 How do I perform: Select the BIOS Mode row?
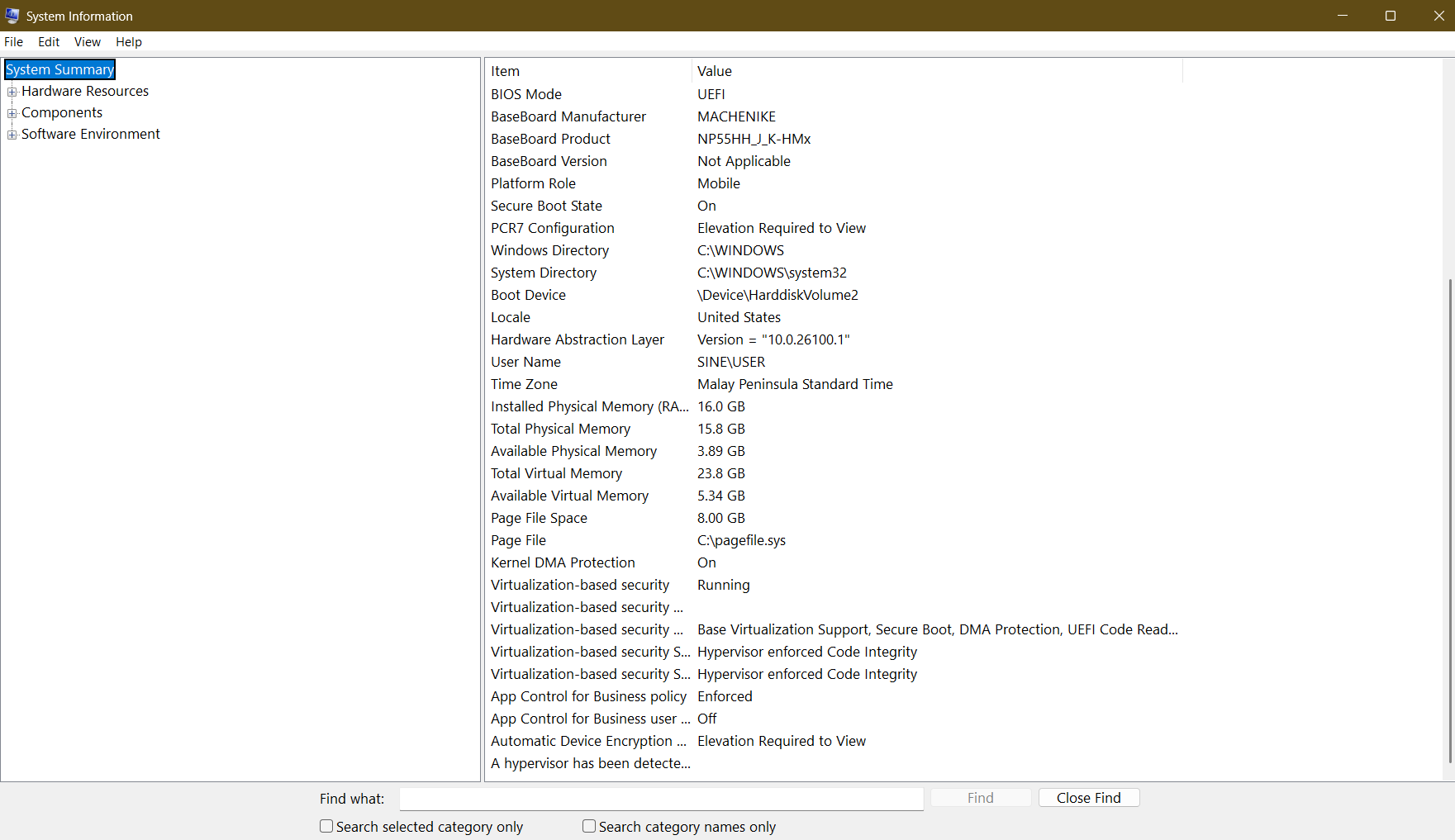[x=834, y=94]
